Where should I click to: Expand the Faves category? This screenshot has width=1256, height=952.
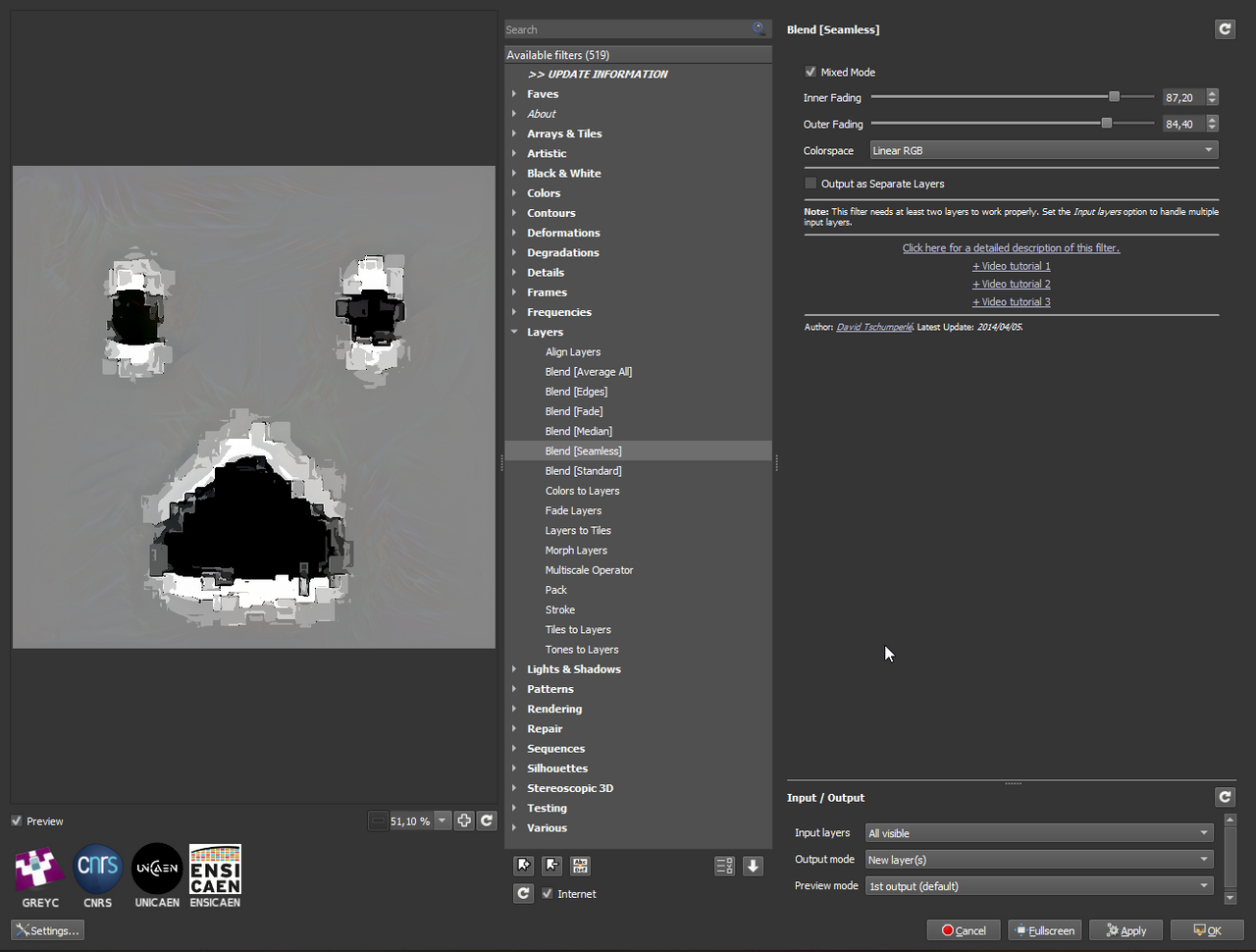click(514, 94)
